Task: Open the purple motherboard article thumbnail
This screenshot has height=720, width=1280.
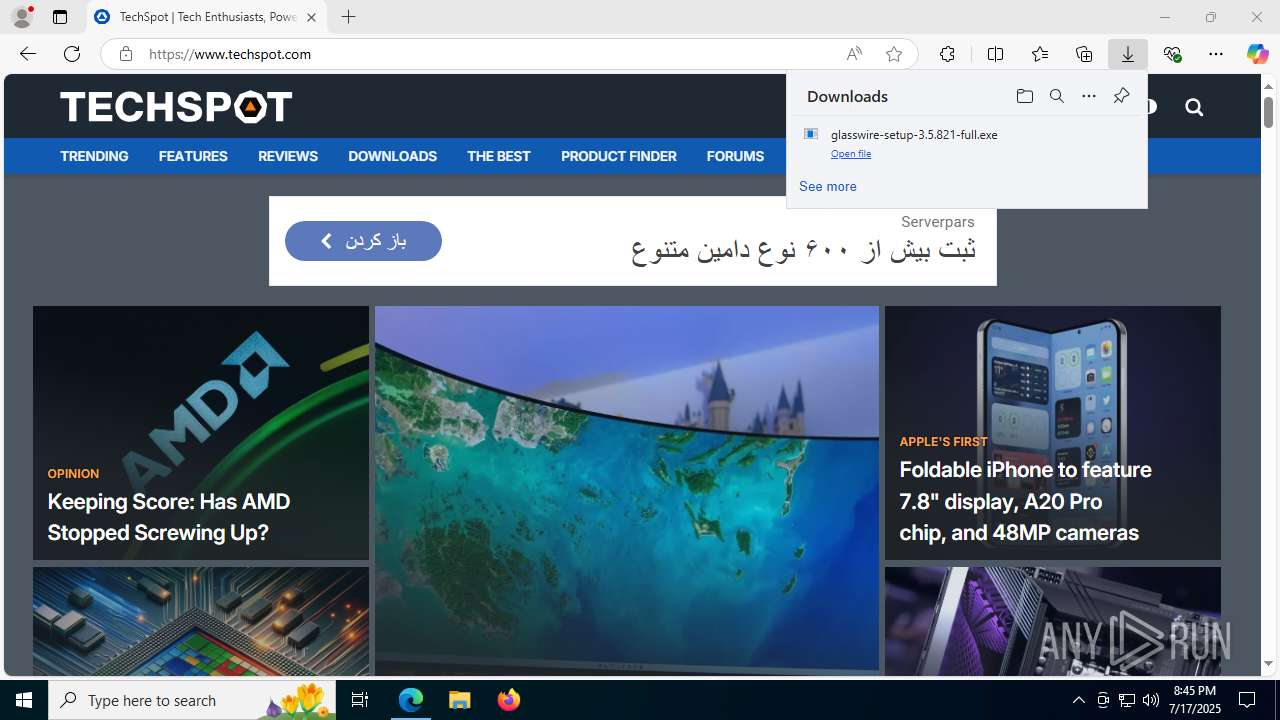Action: [x=1053, y=622]
